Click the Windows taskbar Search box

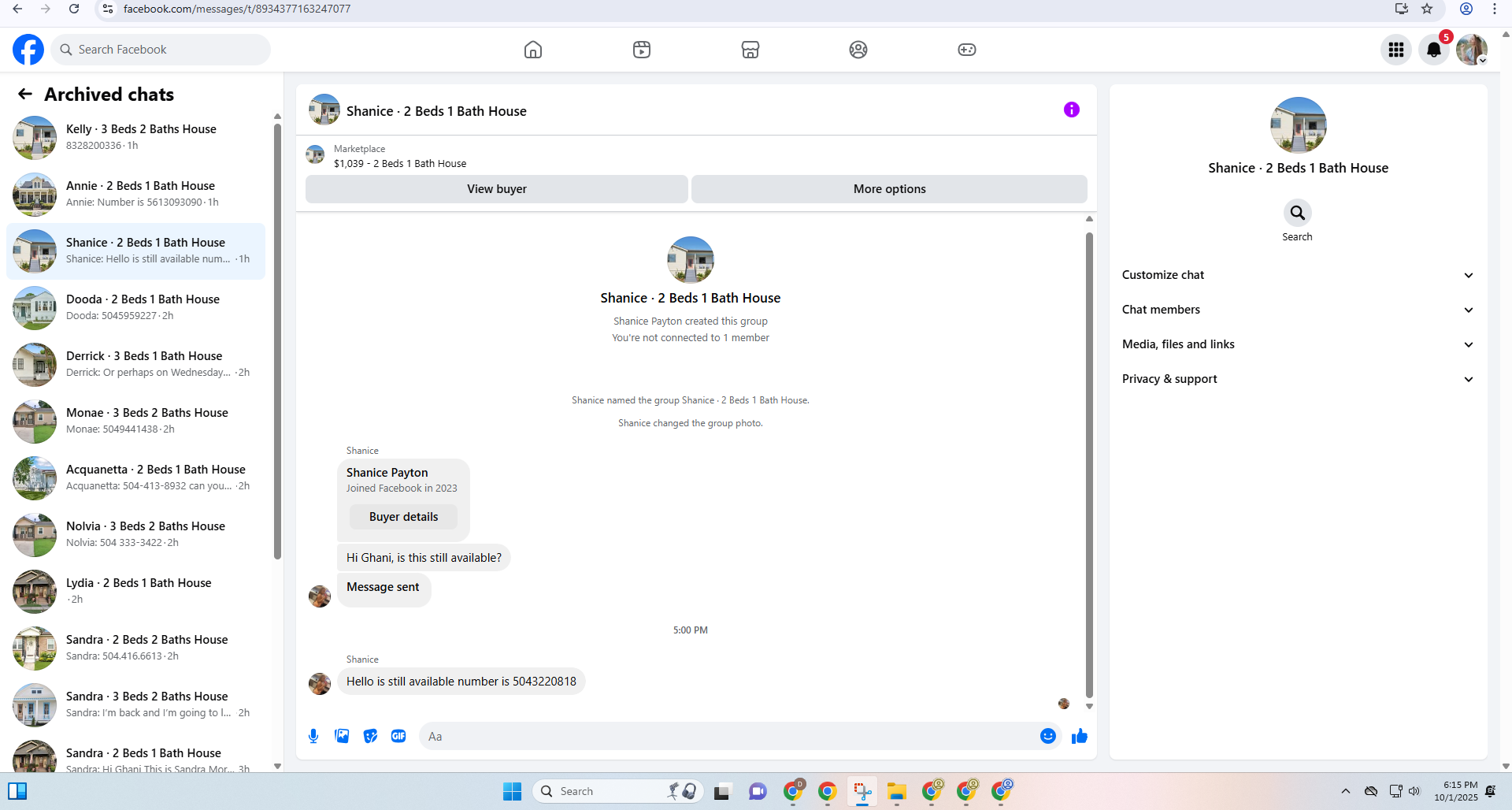618,791
